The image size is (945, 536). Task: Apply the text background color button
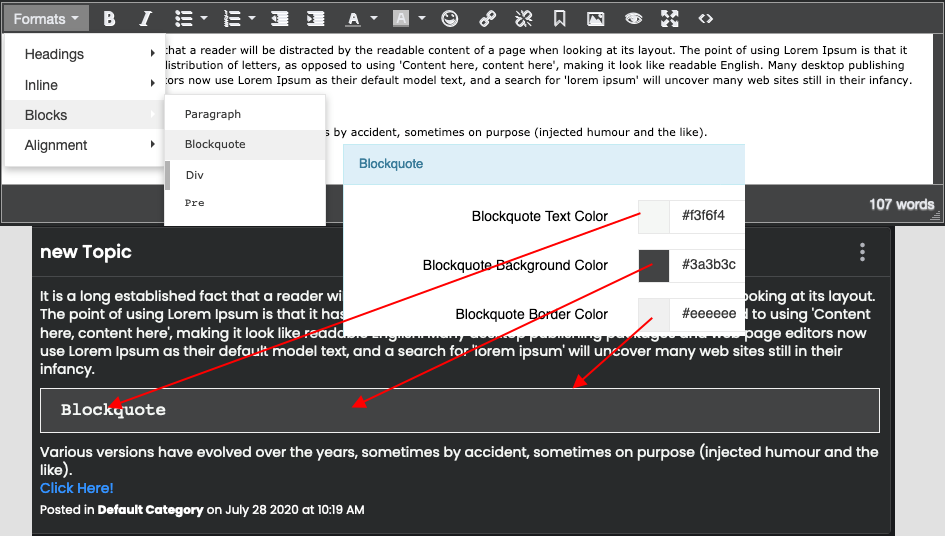(x=401, y=19)
